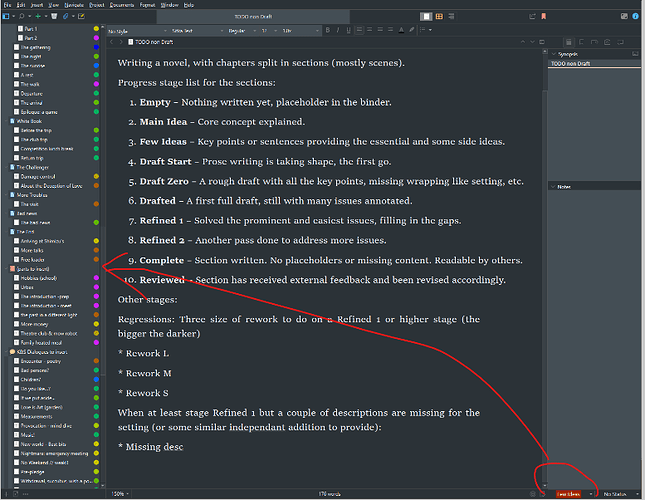
Task: Select the highlighter tool
Action: (412, 30)
